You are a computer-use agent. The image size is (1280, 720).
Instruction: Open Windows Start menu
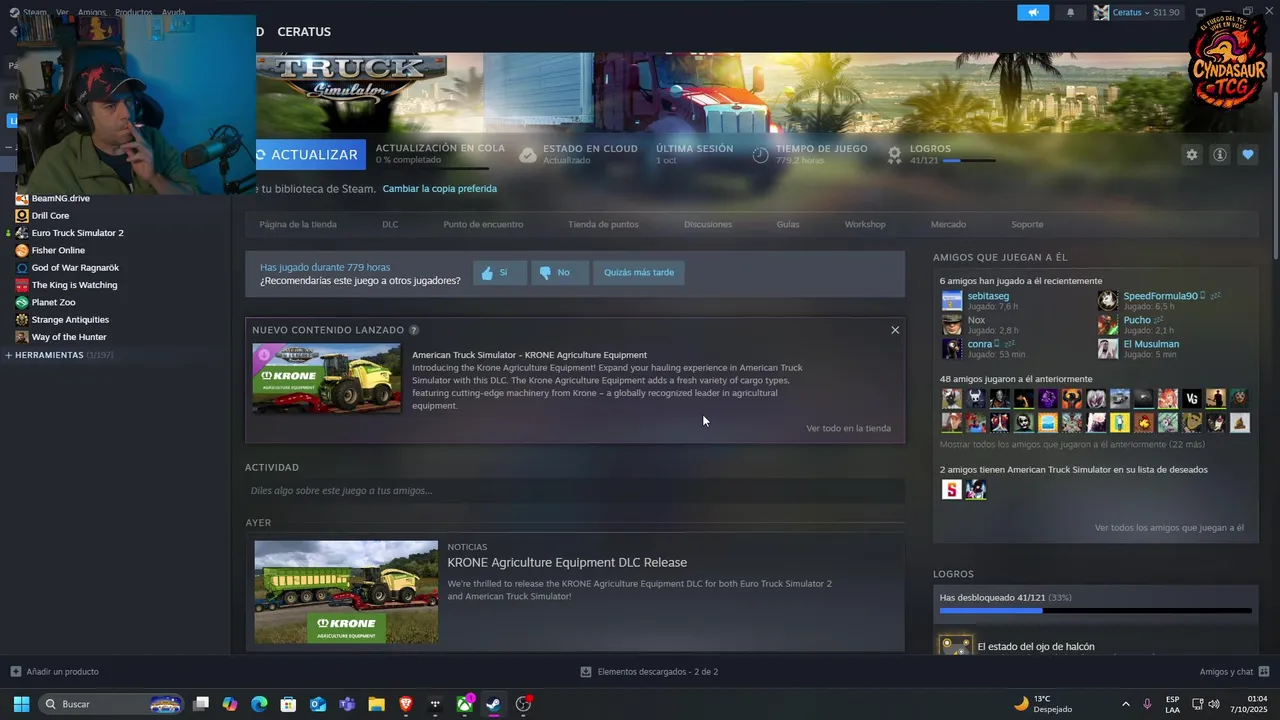point(21,704)
